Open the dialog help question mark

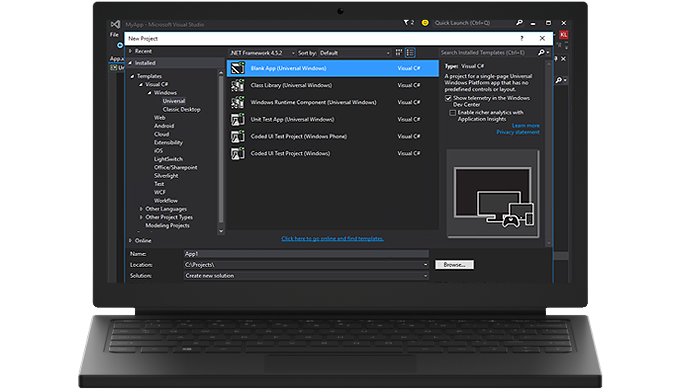point(522,38)
